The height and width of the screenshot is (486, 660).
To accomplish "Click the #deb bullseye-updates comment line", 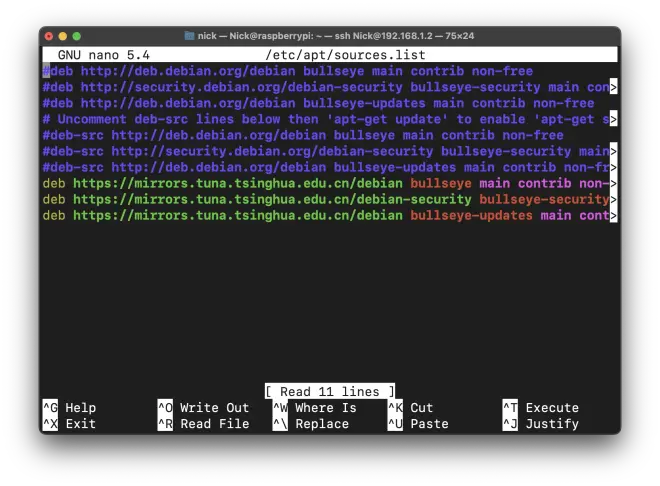I will 319,103.
